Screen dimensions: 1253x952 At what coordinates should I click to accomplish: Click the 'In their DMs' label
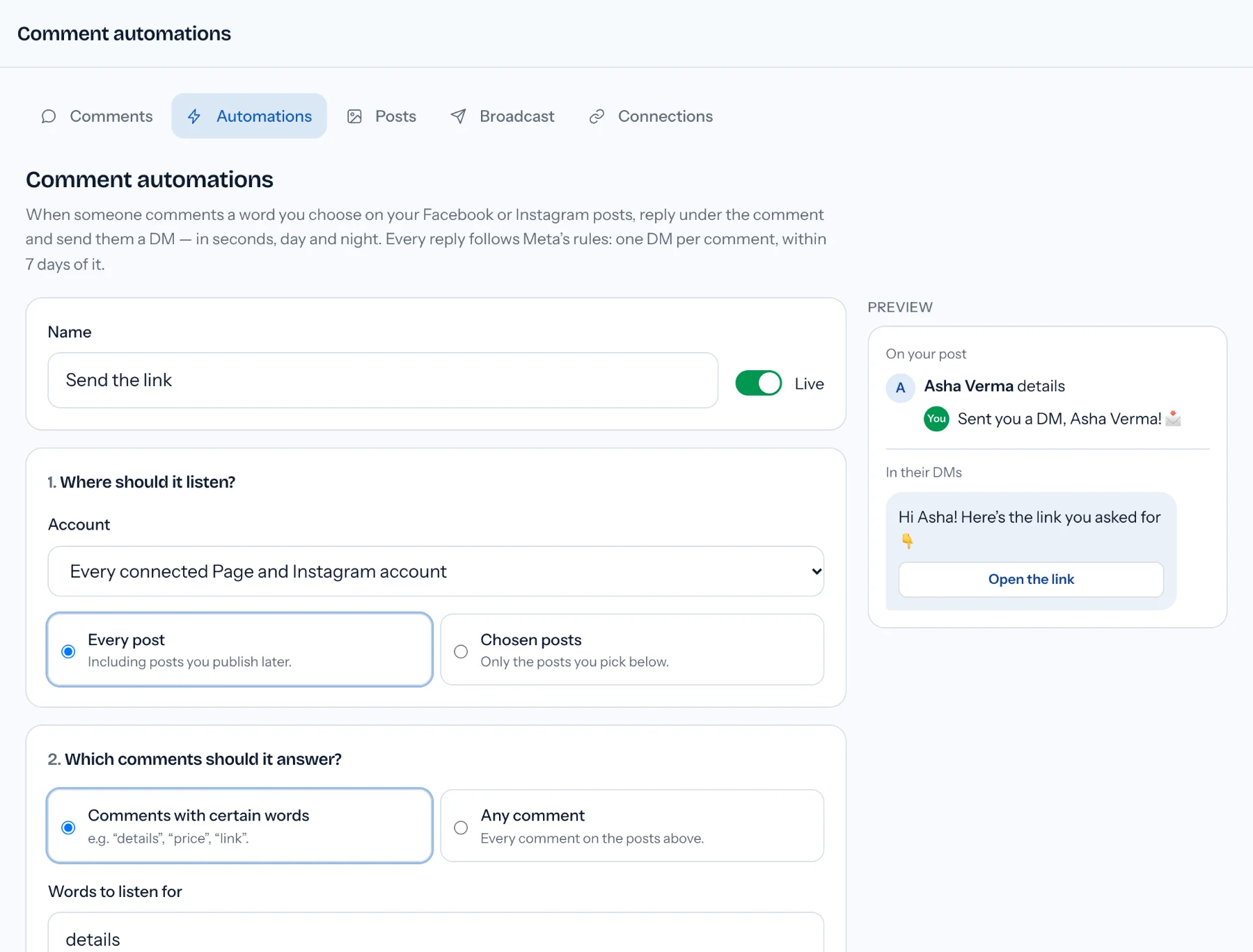click(x=924, y=473)
